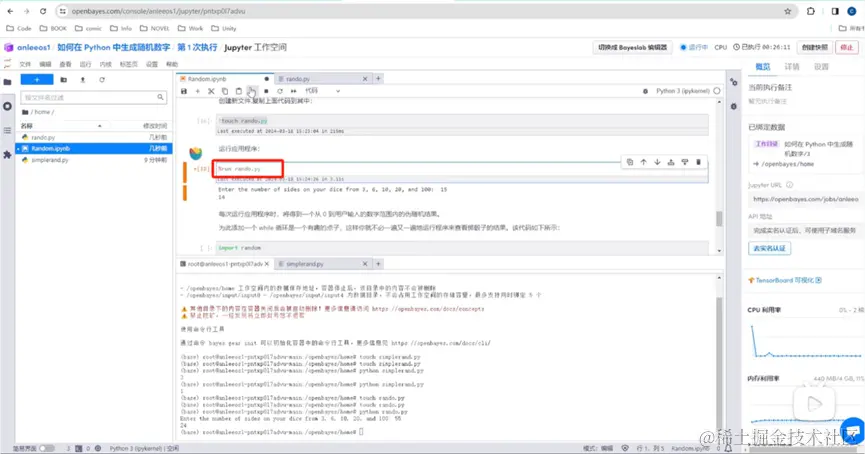
Task: Open the 内核 menu
Action: tap(105, 65)
